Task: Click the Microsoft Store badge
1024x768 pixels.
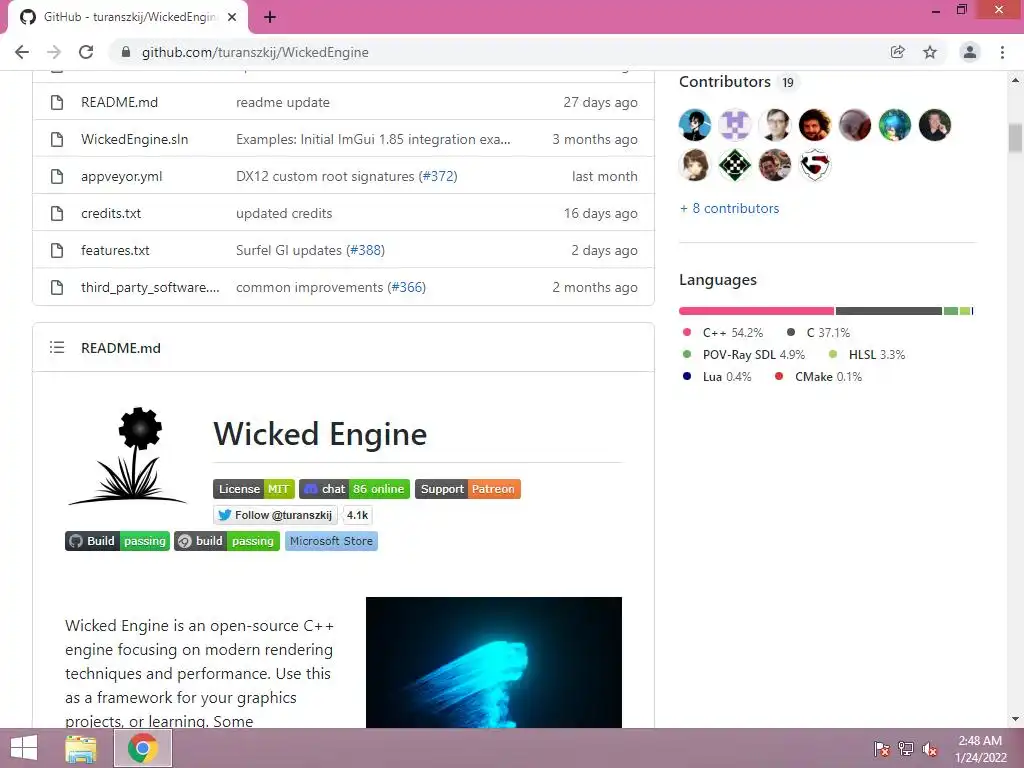Action: click(x=331, y=541)
